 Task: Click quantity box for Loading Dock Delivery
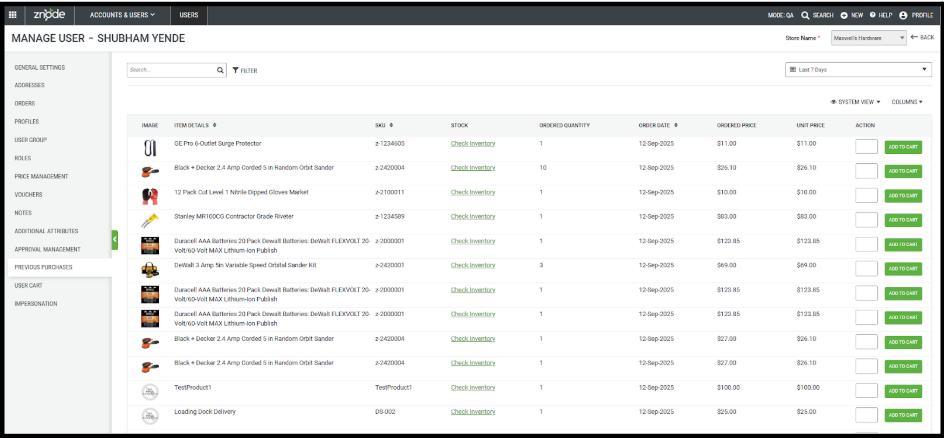point(866,415)
